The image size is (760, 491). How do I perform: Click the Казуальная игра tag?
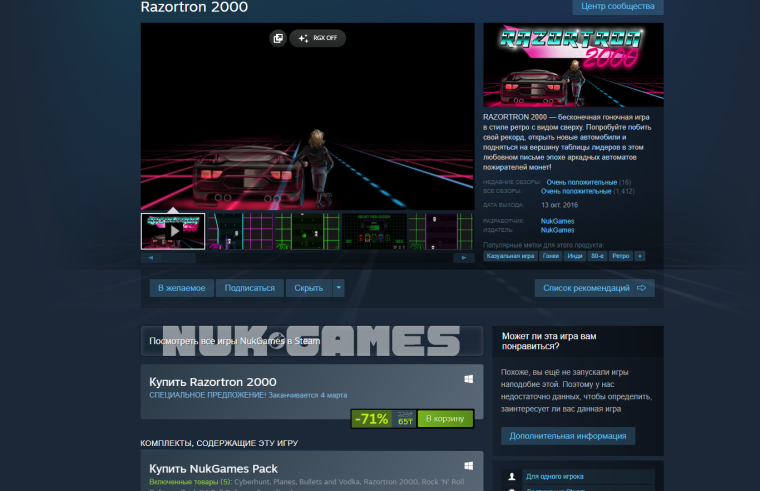pyautogui.click(x=510, y=256)
